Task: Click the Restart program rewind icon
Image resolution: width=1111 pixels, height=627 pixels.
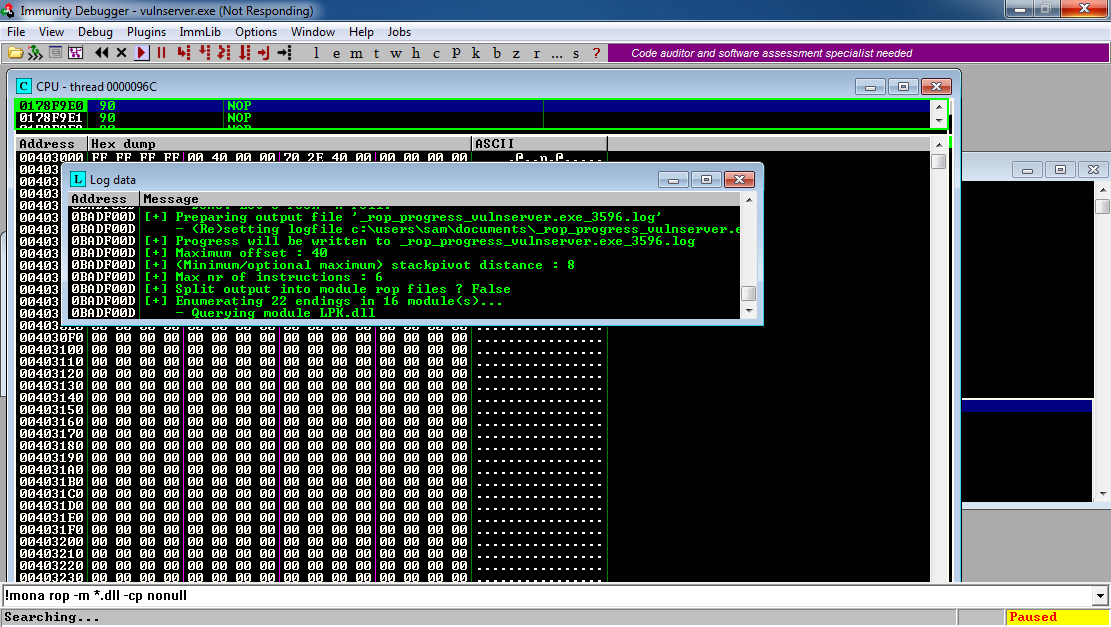Action: pos(101,53)
